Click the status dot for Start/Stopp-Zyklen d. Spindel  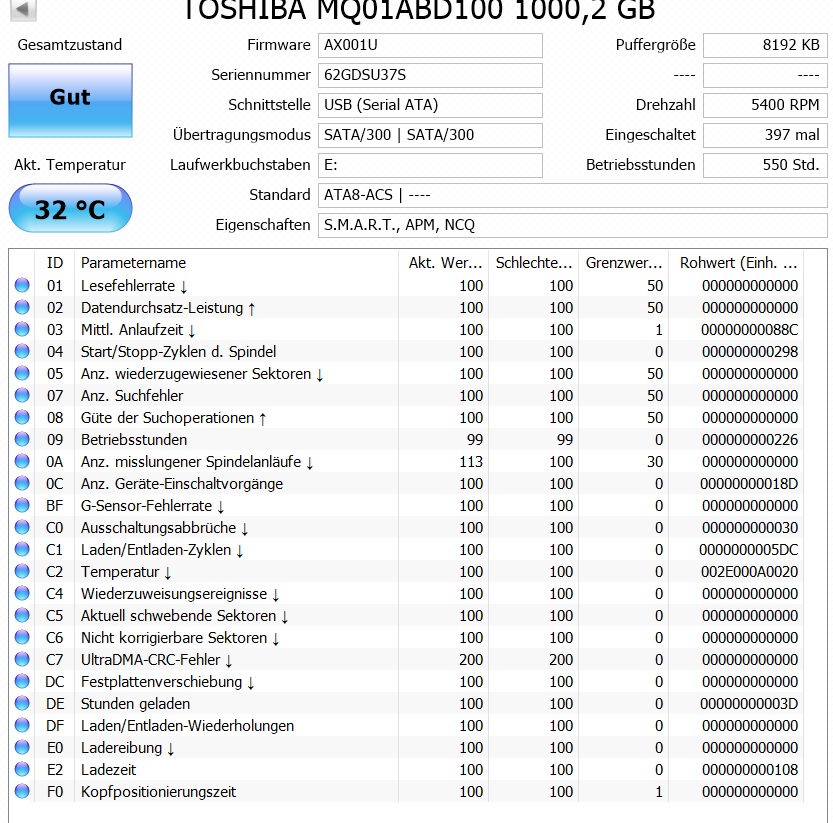[x=22, y=351]
